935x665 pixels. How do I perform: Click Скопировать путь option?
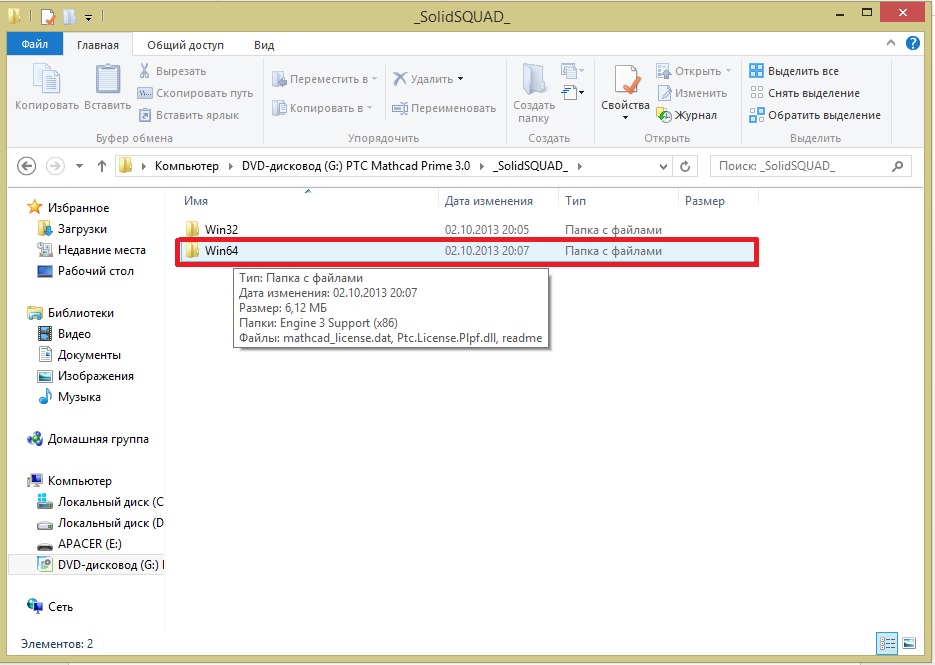click(195, 93)
